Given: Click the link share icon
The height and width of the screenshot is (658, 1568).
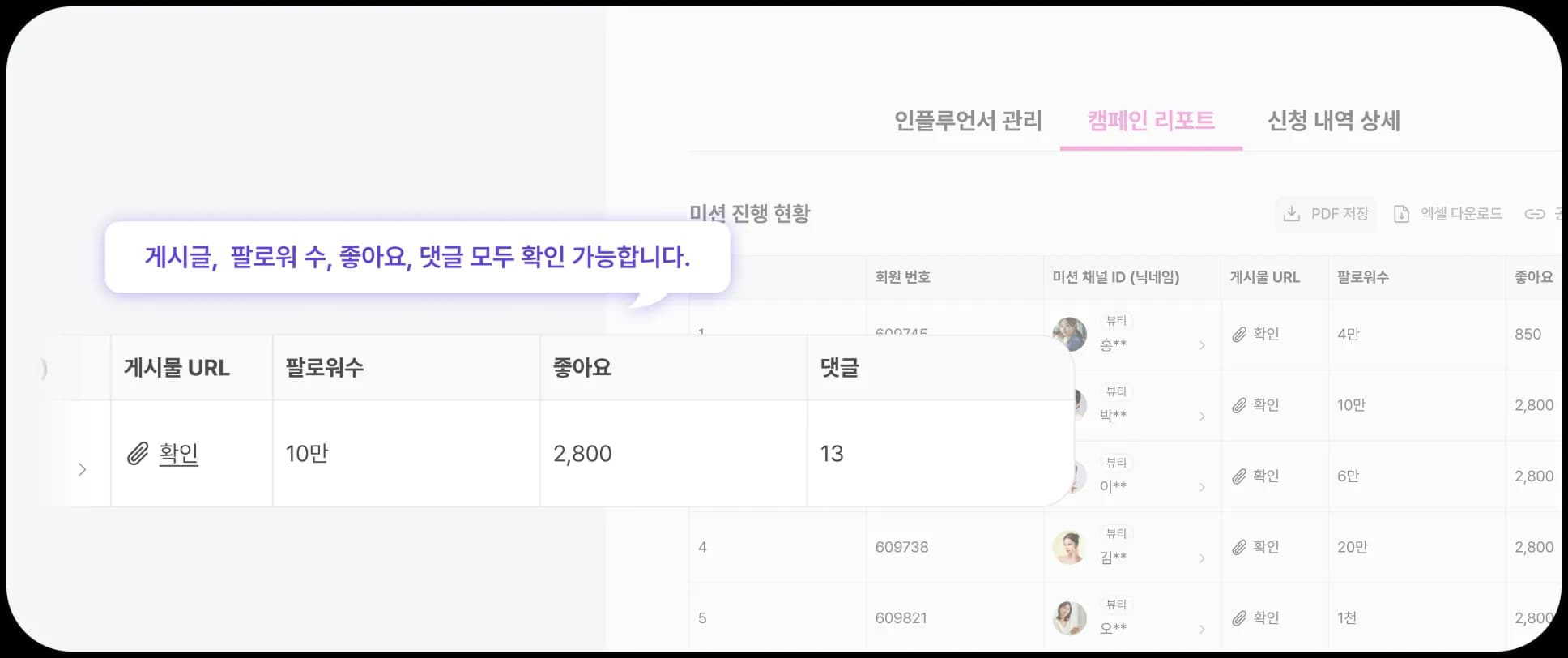Looking at the screenshot, I should coord(1535,214).
